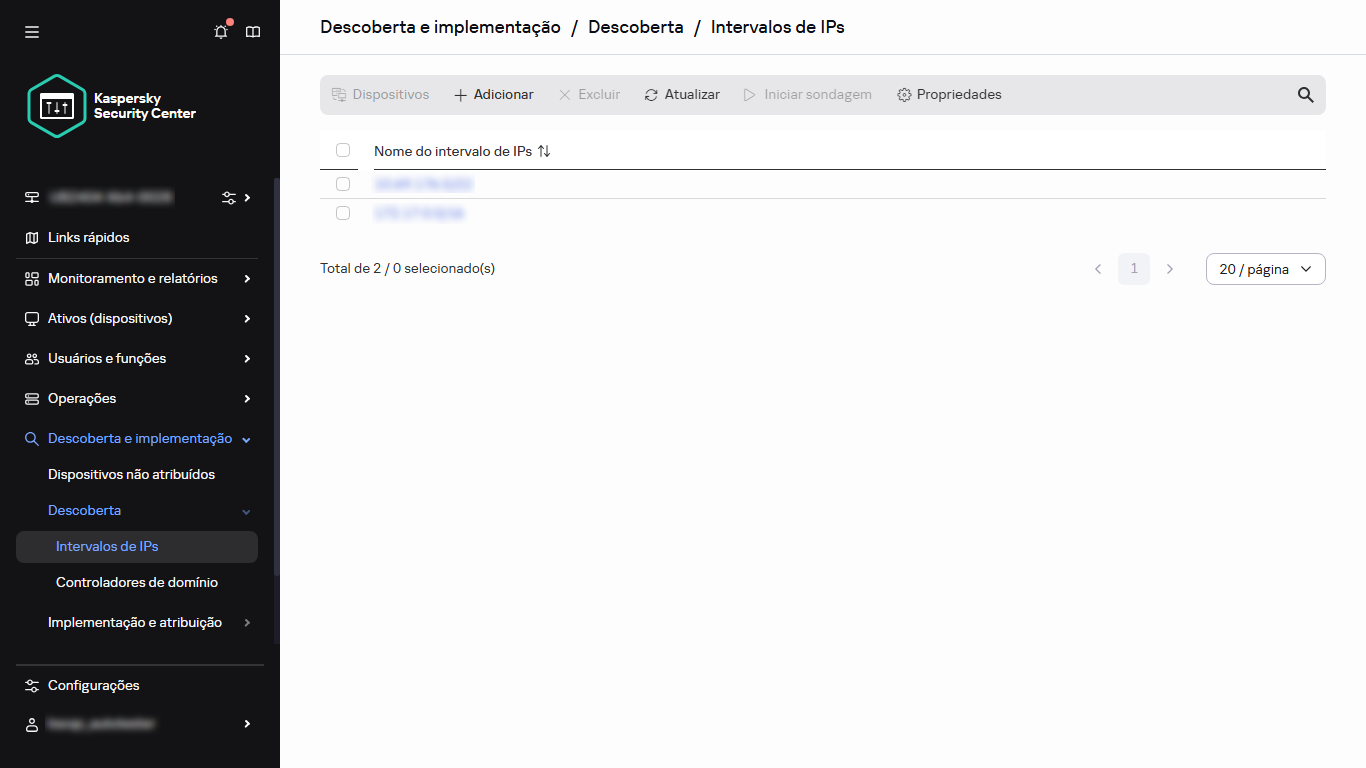
Task: Click the Configurações sliders icon
Action: coord(32,686)
